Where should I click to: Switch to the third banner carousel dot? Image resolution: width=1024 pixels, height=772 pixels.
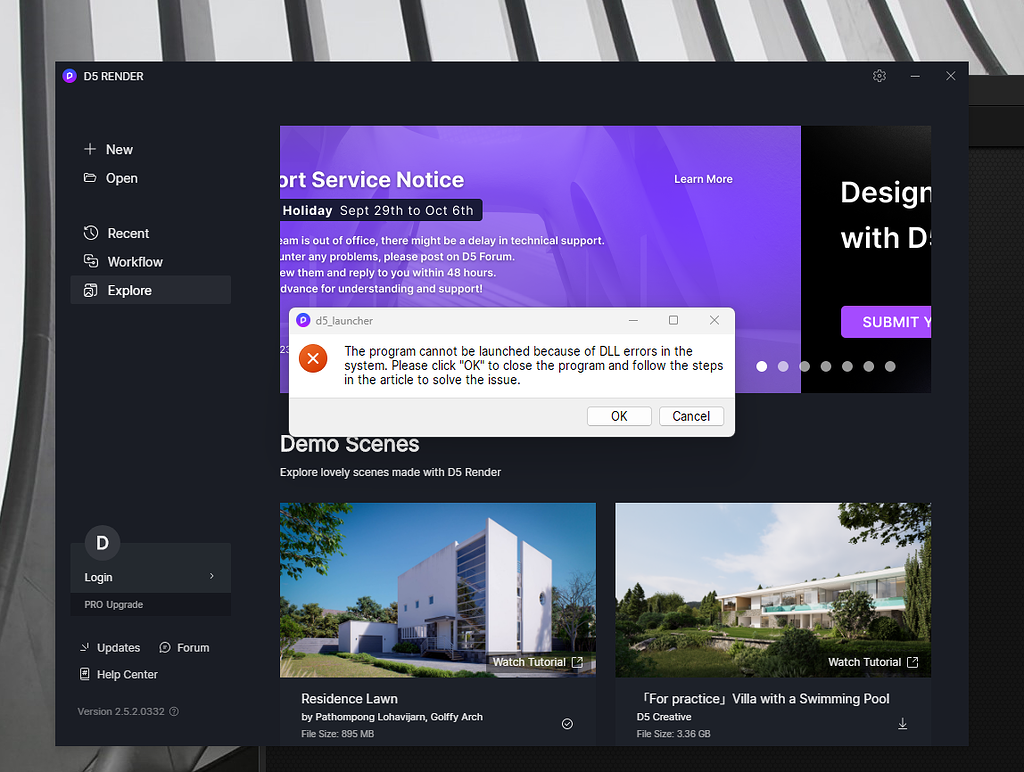pyautogui.click(x=805, y=367)
